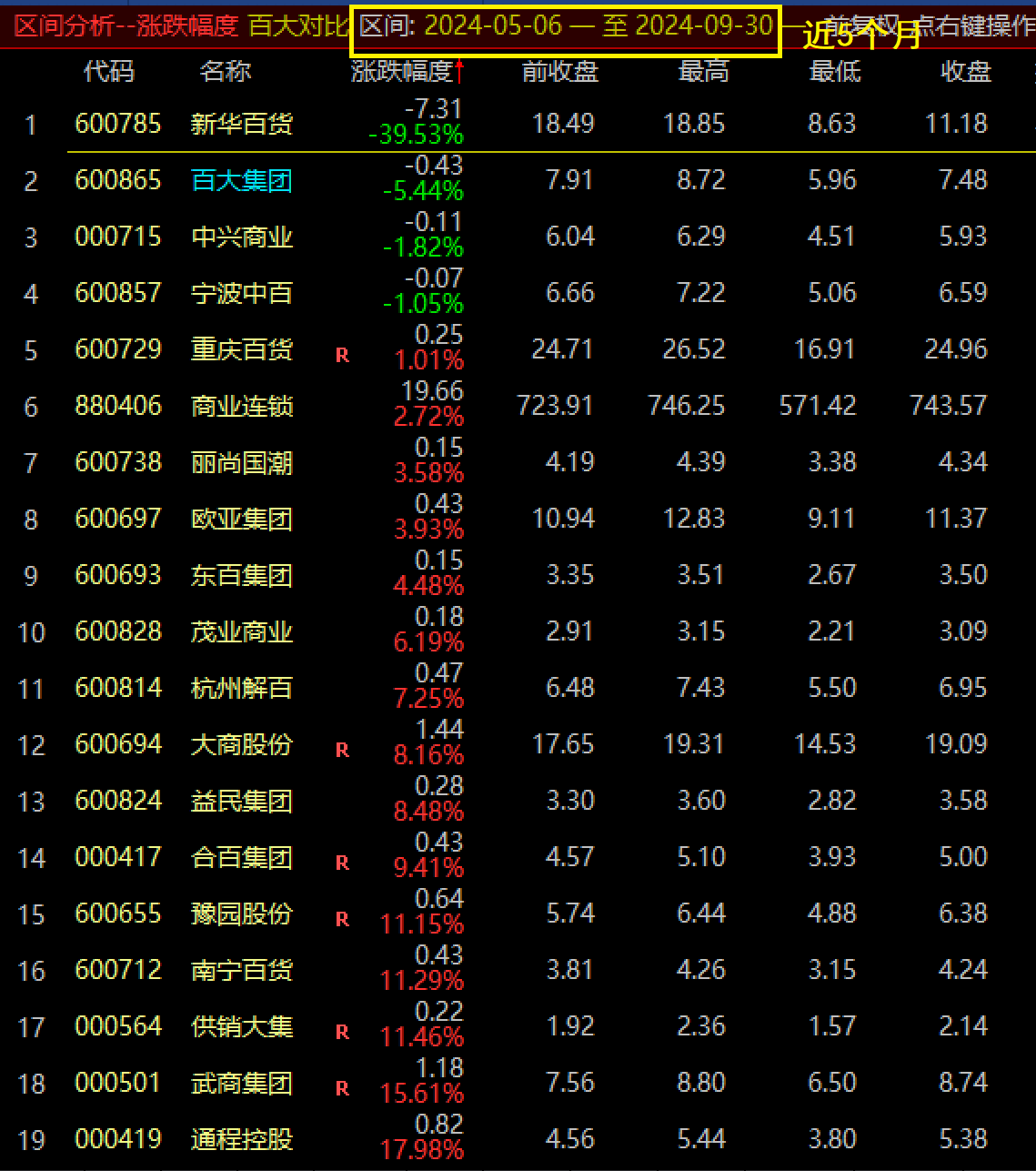Image resolution: width=1036 pixels, height=1171 pixels.
Task: Click the R marker beside 豫园股份
Action: [342, 920]
